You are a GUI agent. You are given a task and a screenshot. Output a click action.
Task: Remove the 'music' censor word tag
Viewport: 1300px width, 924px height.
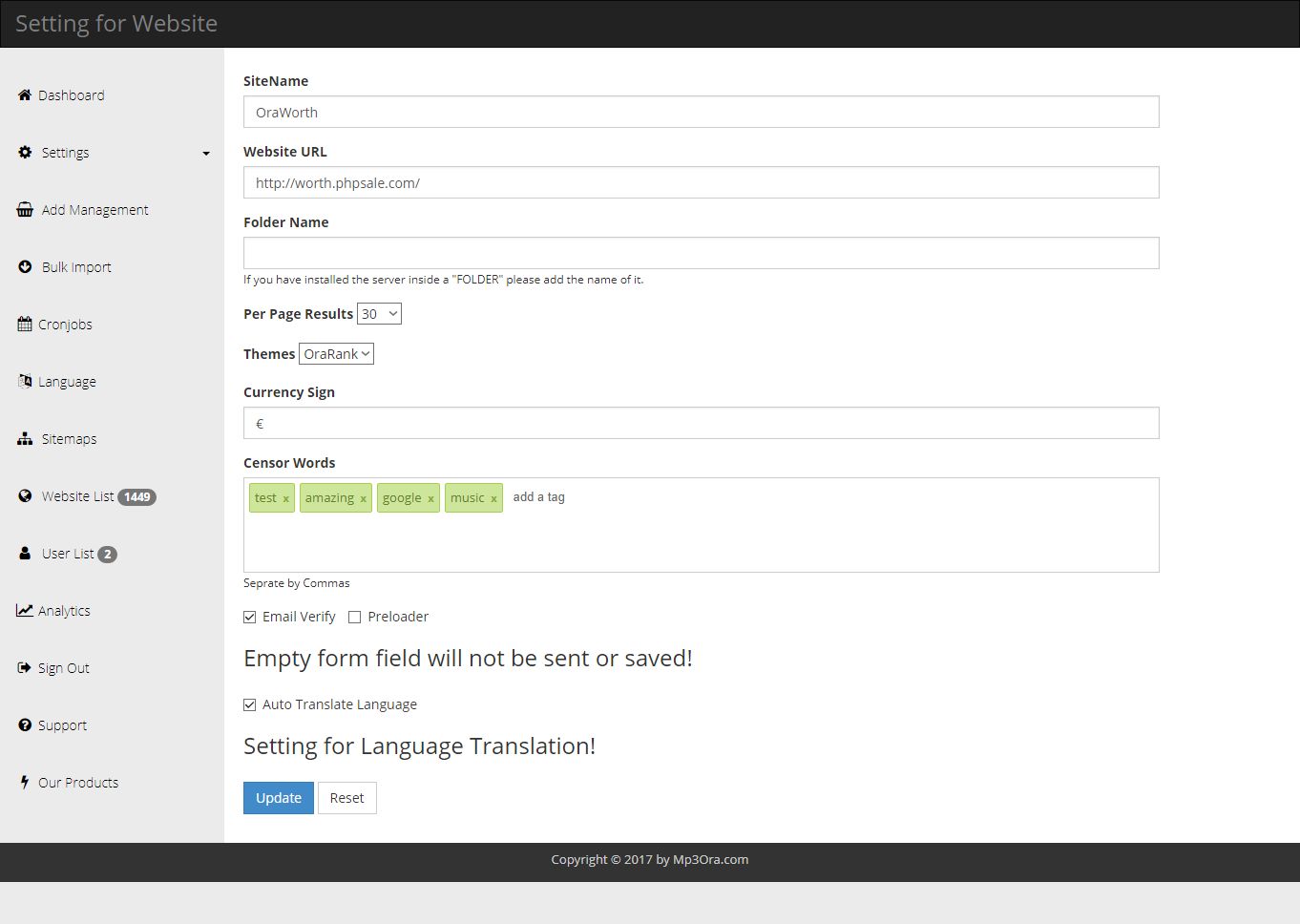[x=493, y=498]
